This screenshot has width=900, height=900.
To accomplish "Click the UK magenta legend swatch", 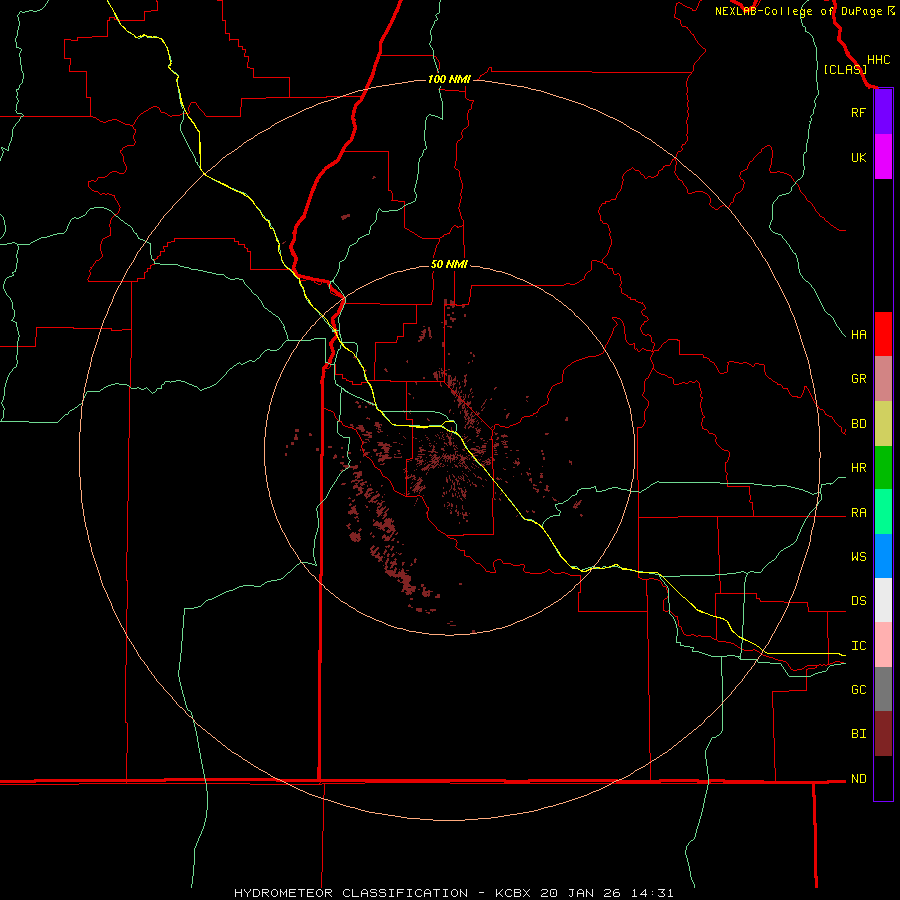I will (x=883, y=157).
